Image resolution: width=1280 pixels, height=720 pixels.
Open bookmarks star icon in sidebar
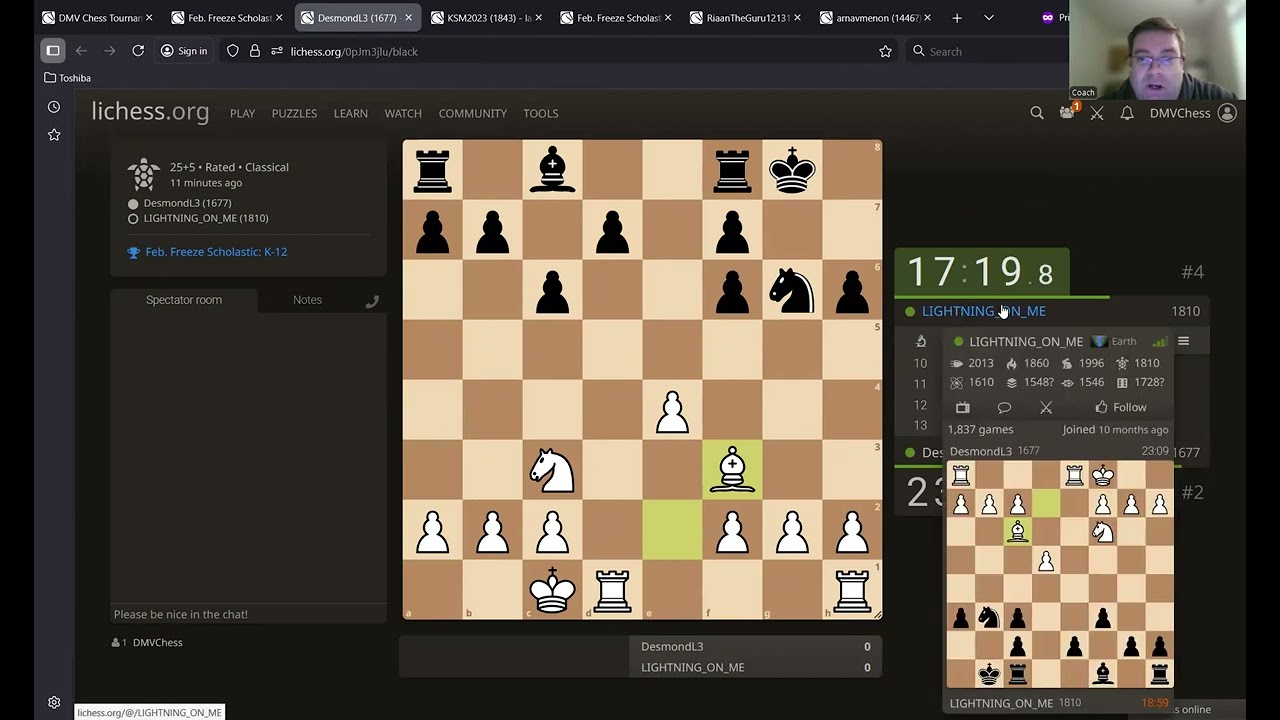click(54, 135)
